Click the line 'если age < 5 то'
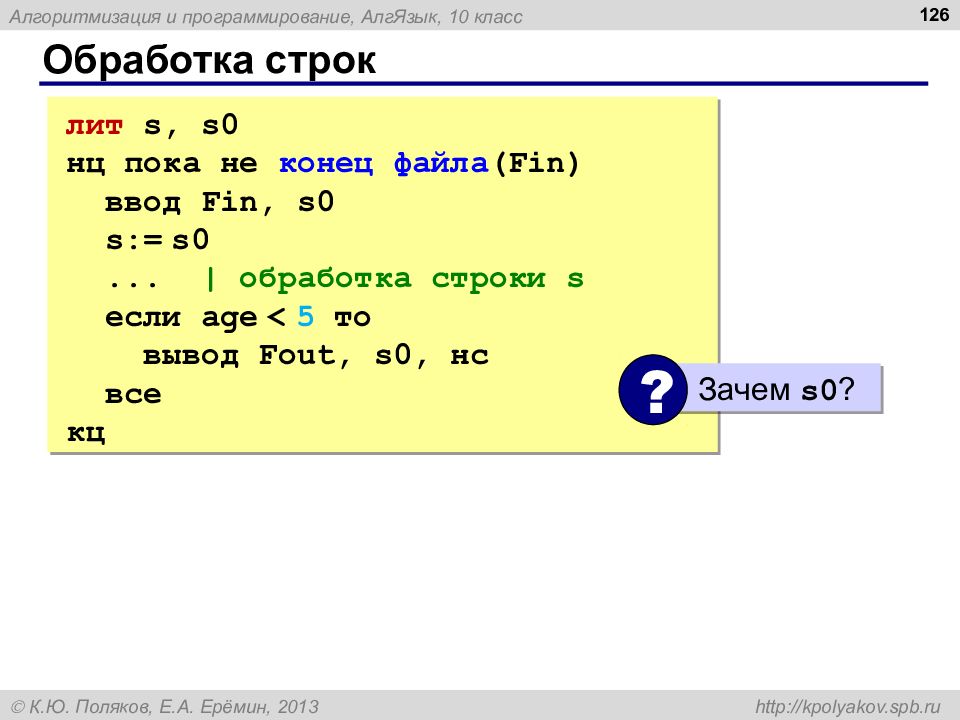Viewport: 960px width, 720px height. point(238,317)
